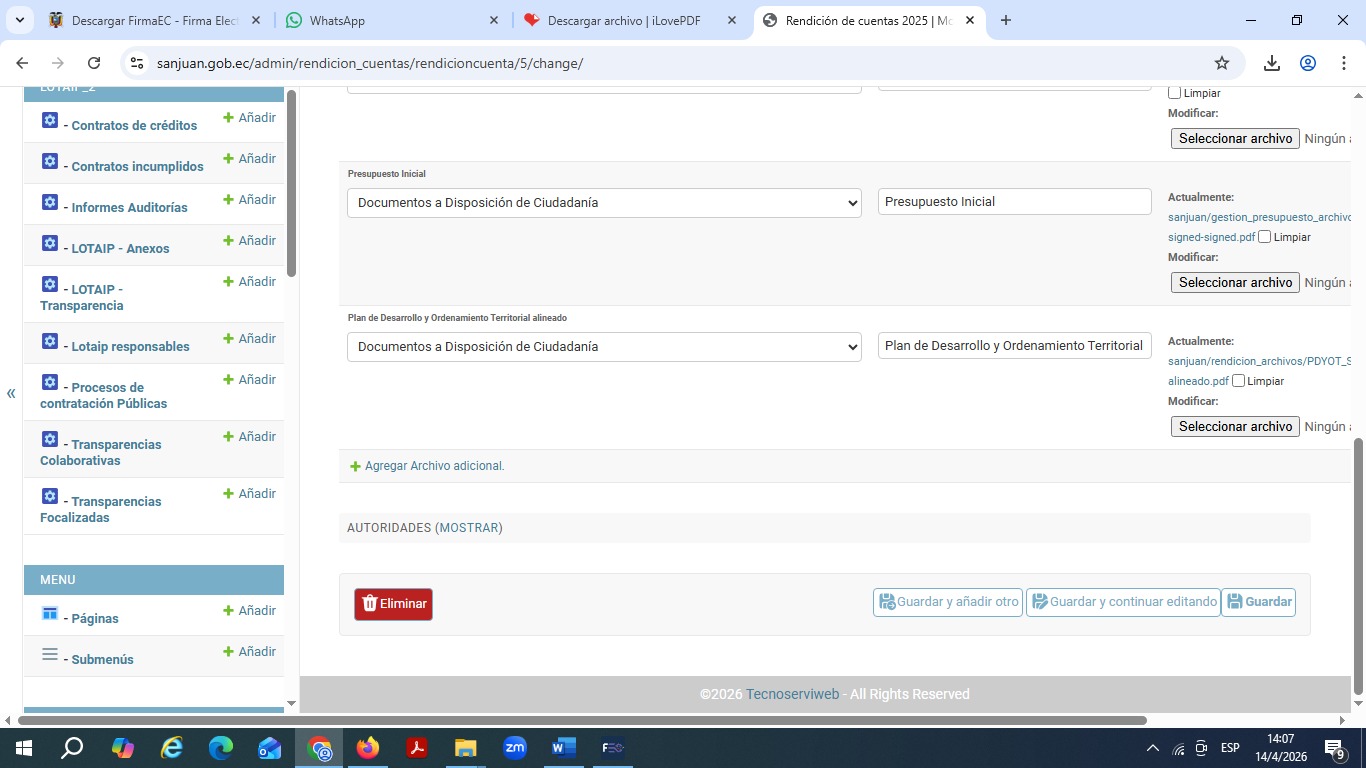Image resolution: width=1366 pixels, height=768 pixels.
Task: Click Añadir plus next to Informes Auditorías
Action: tap(249, 200)
